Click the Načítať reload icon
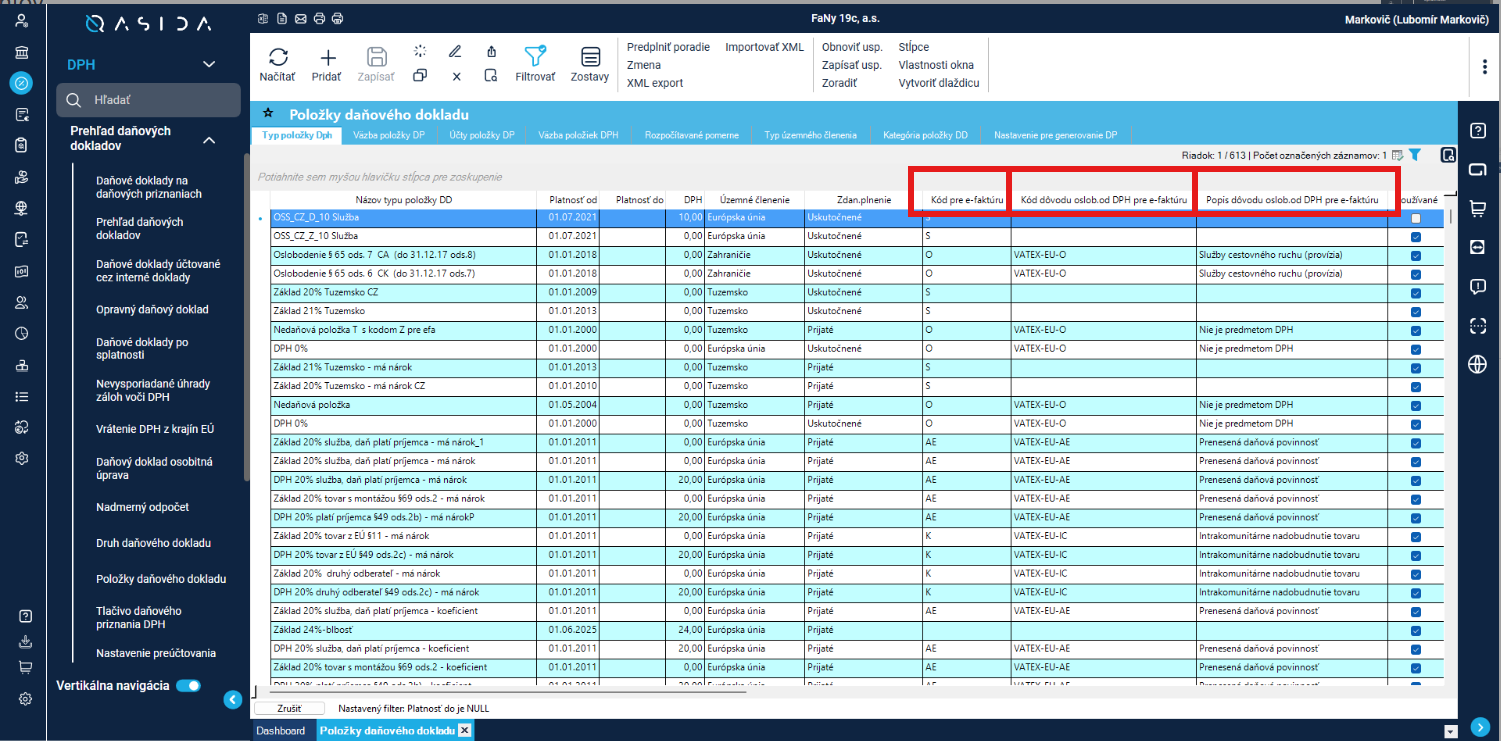The image size is (1501, 741). point(277,57)
